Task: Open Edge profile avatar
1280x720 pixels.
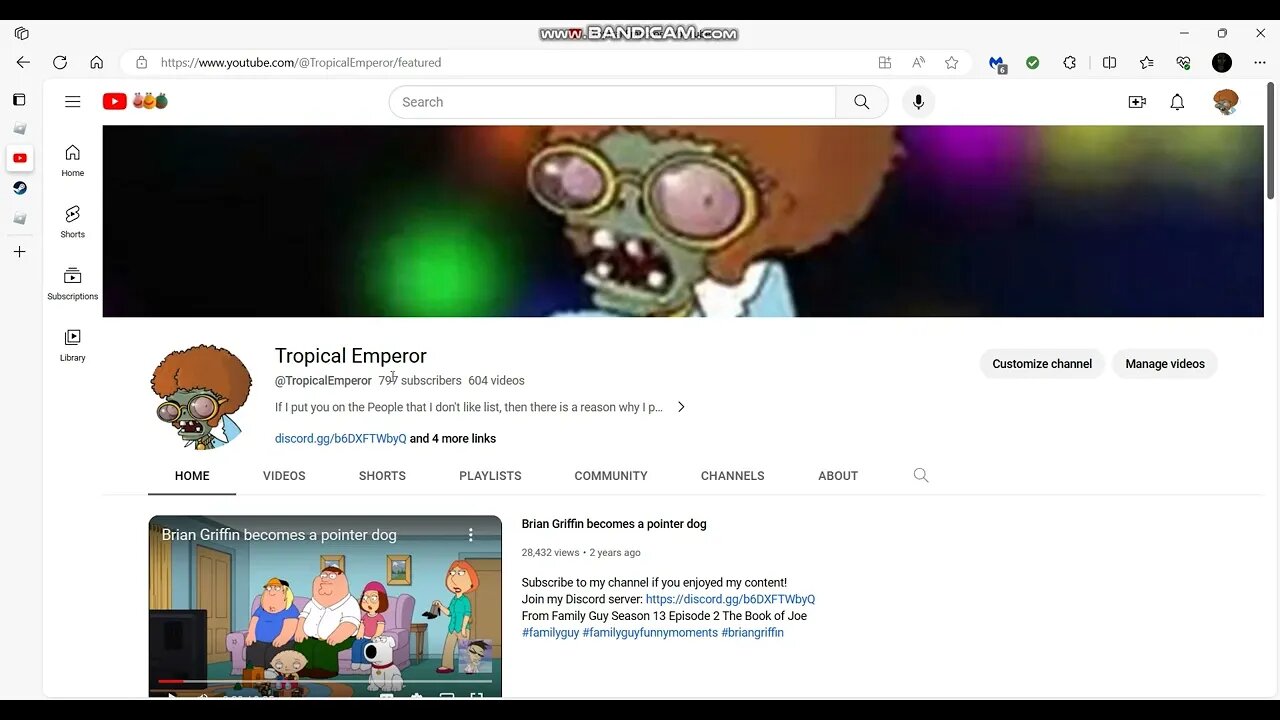Action: [1222, 62]
